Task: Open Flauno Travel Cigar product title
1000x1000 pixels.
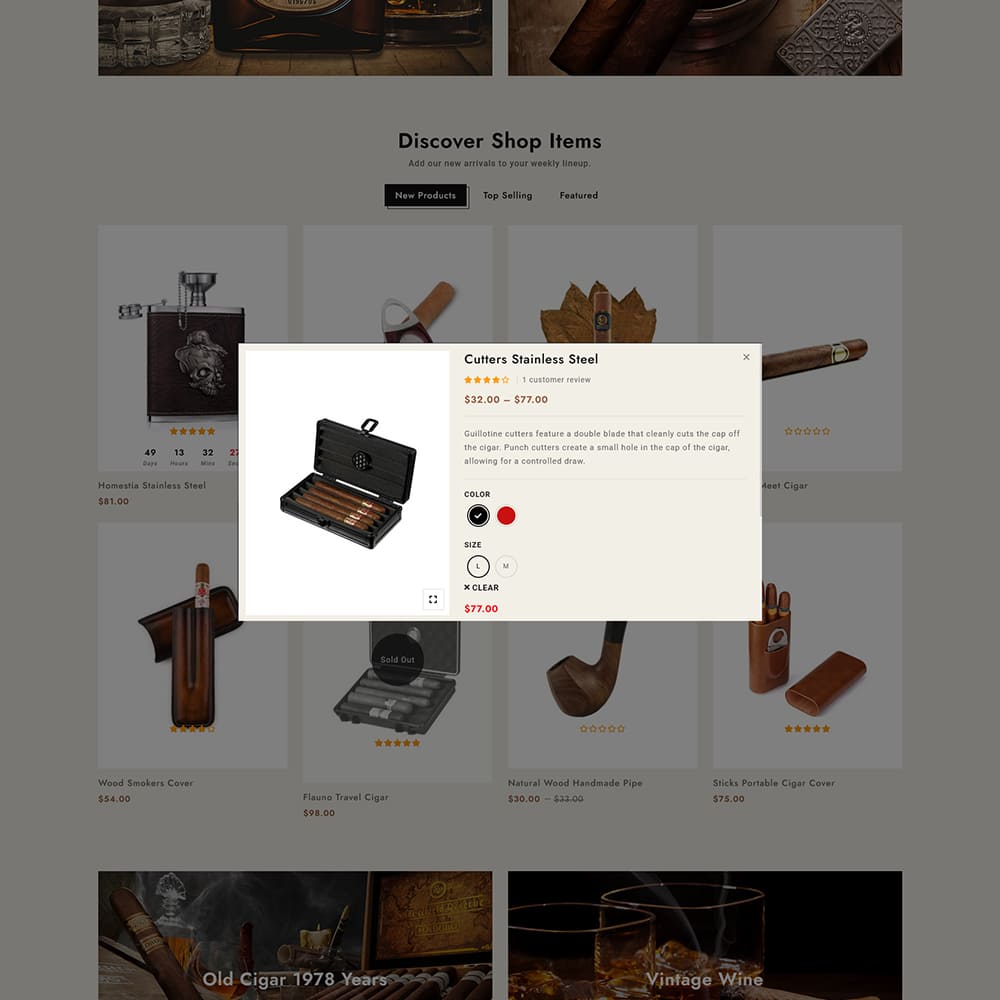Action: click(x=346, y=797)
